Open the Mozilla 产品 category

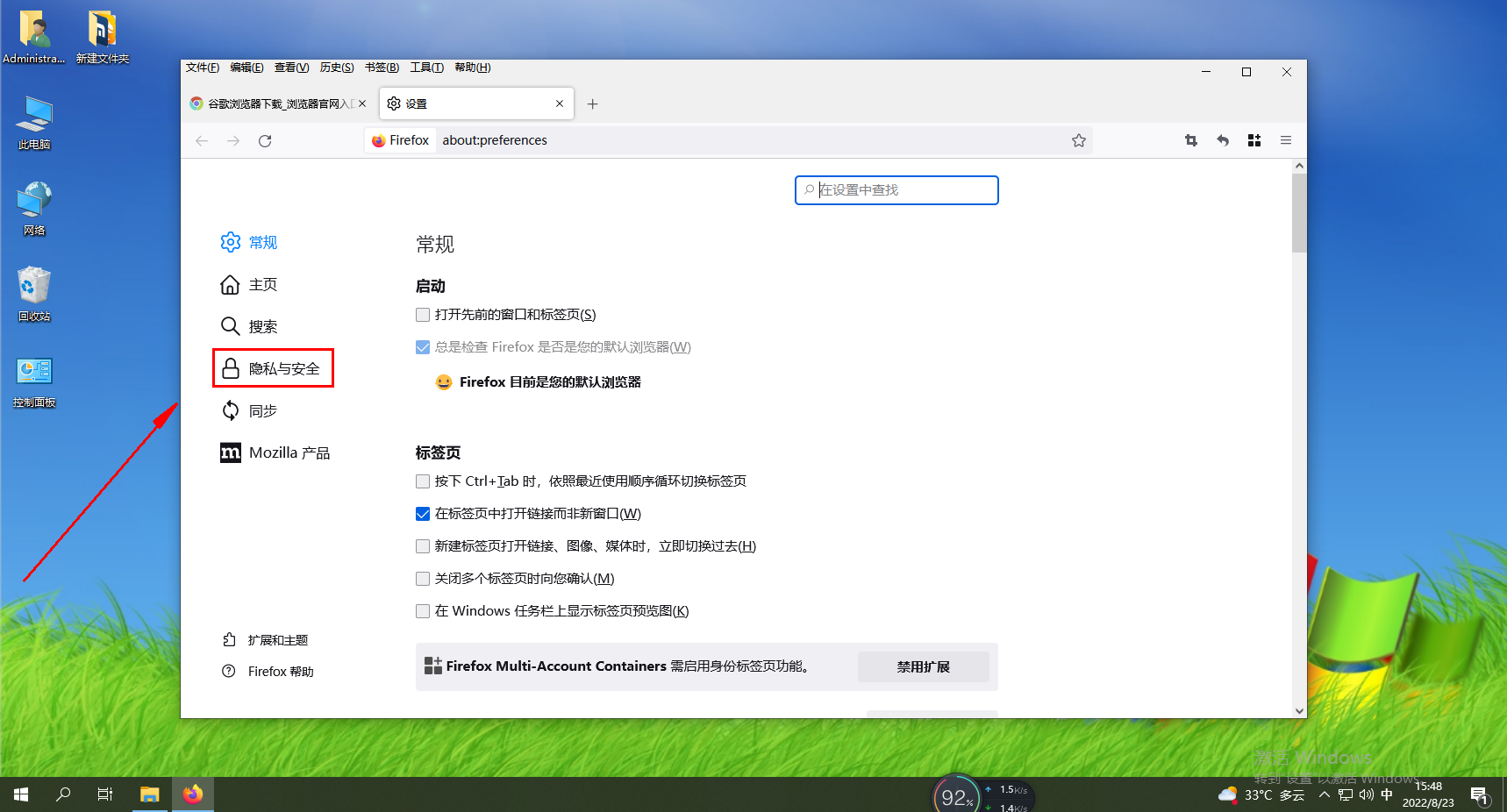275,452
